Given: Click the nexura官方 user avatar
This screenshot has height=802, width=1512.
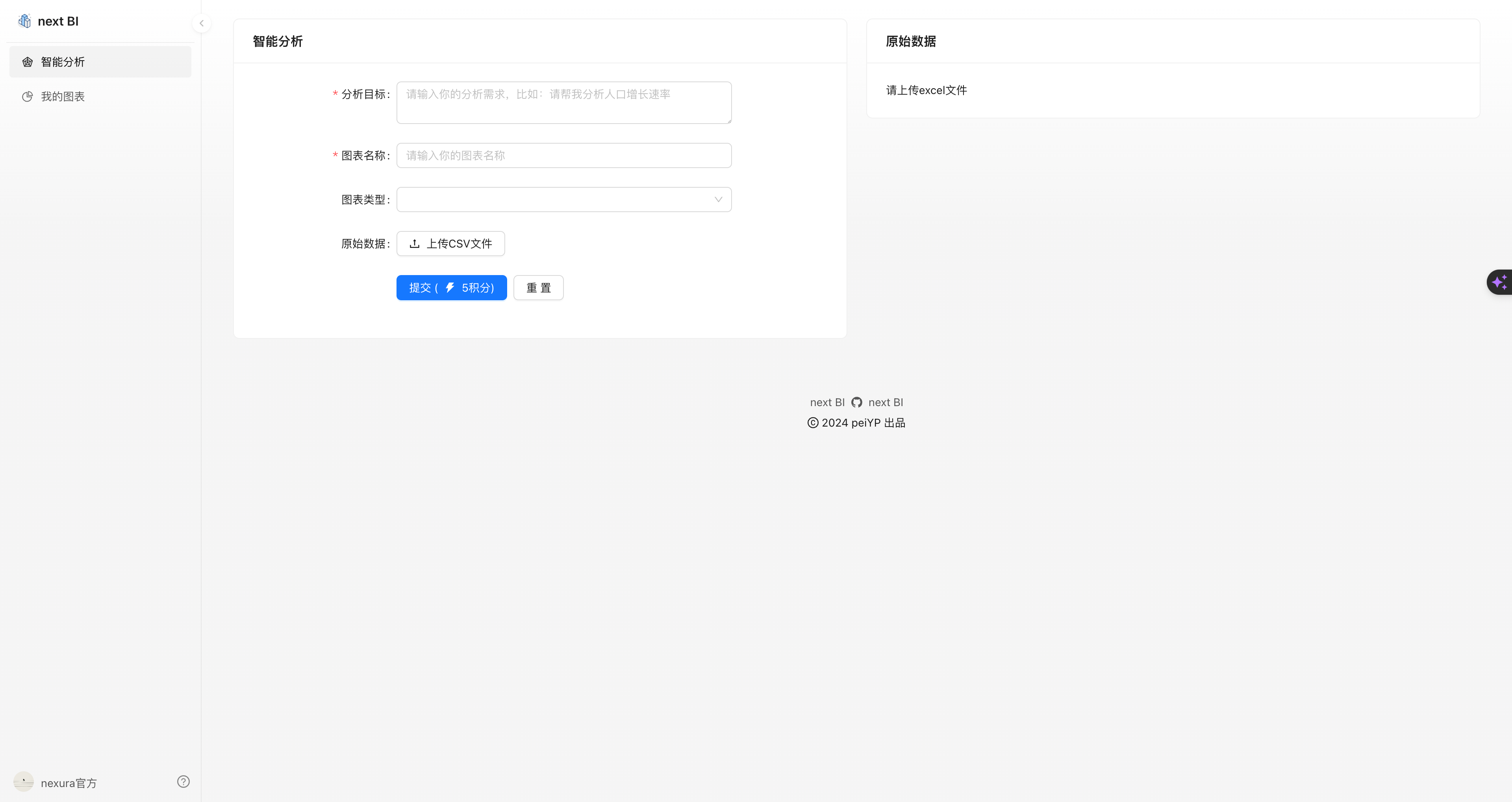Looking at the screenshot, I should [24, 782].
